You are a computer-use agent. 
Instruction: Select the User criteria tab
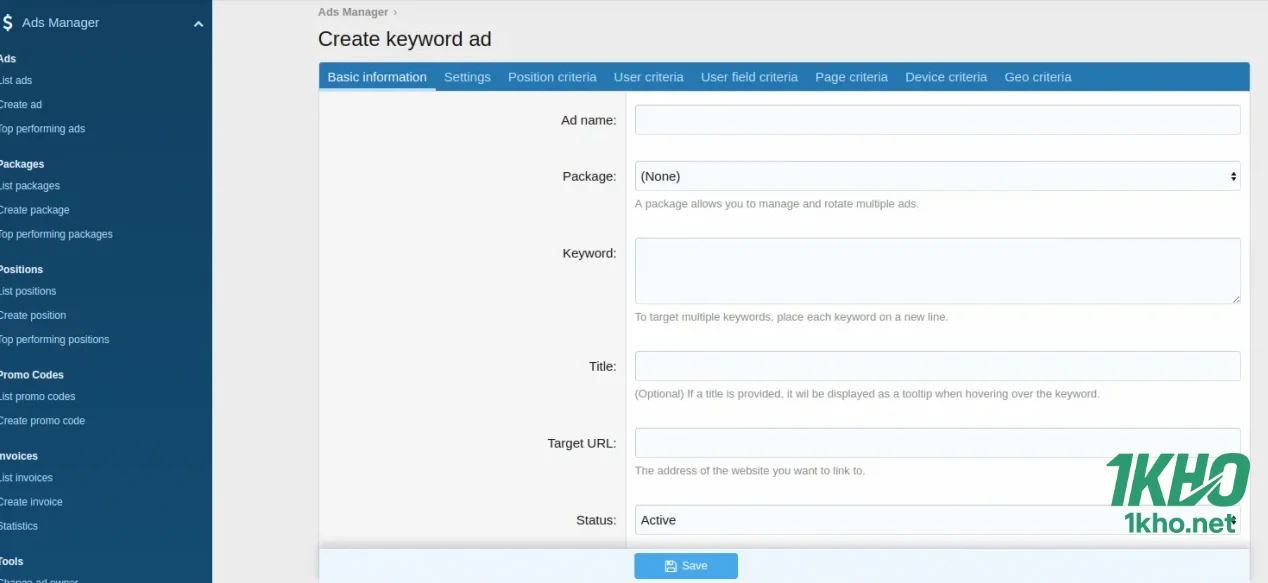pos(648,77)
